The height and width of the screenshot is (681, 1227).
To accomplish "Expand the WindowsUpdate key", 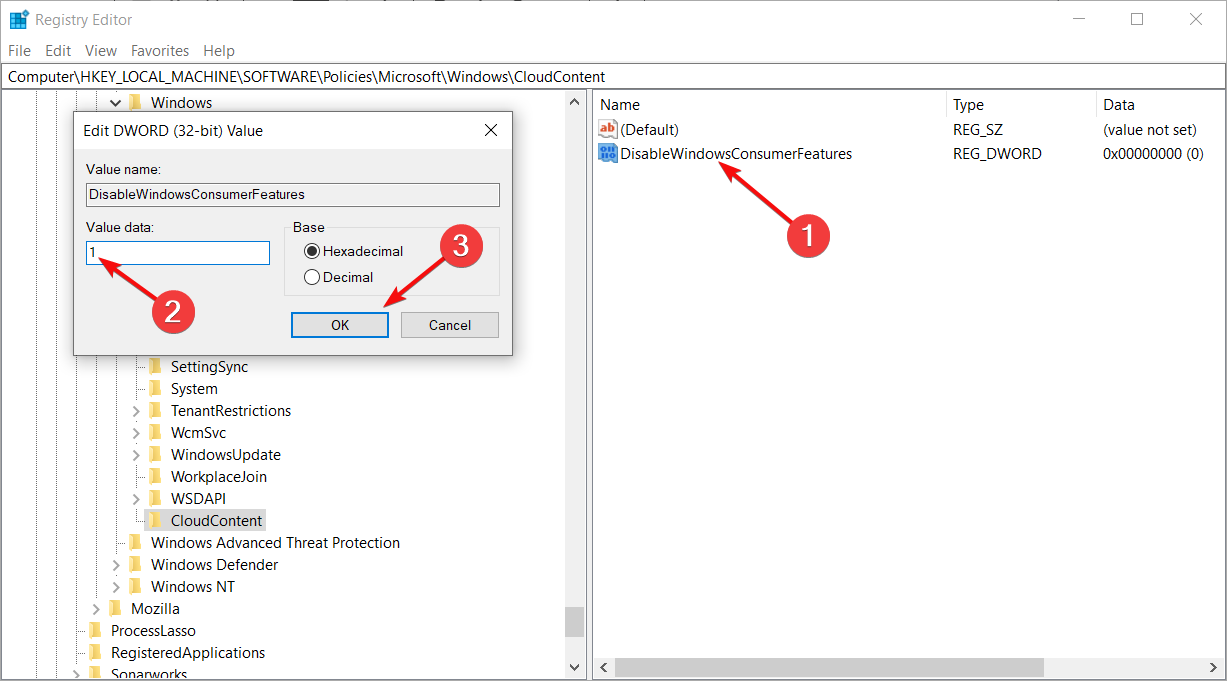I will click(136, 454).
